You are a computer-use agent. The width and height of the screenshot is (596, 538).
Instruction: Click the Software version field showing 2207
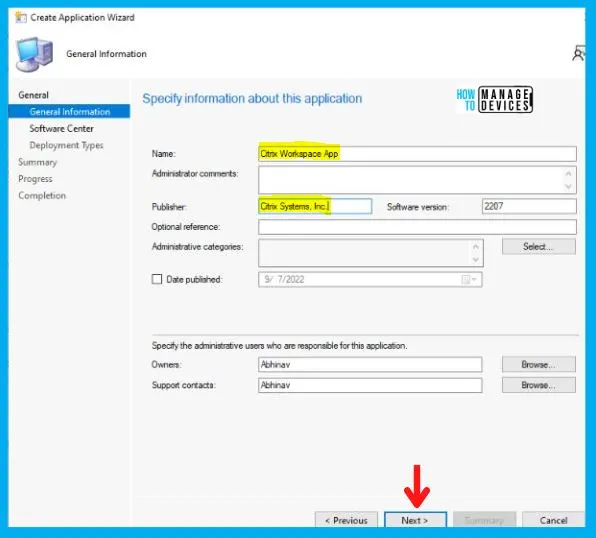click(529, 206)
